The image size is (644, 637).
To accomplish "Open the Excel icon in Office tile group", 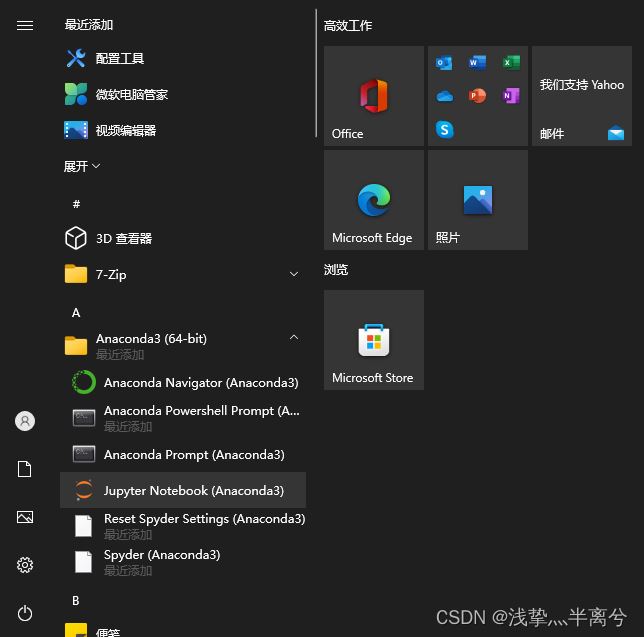I will coord(511,63).
